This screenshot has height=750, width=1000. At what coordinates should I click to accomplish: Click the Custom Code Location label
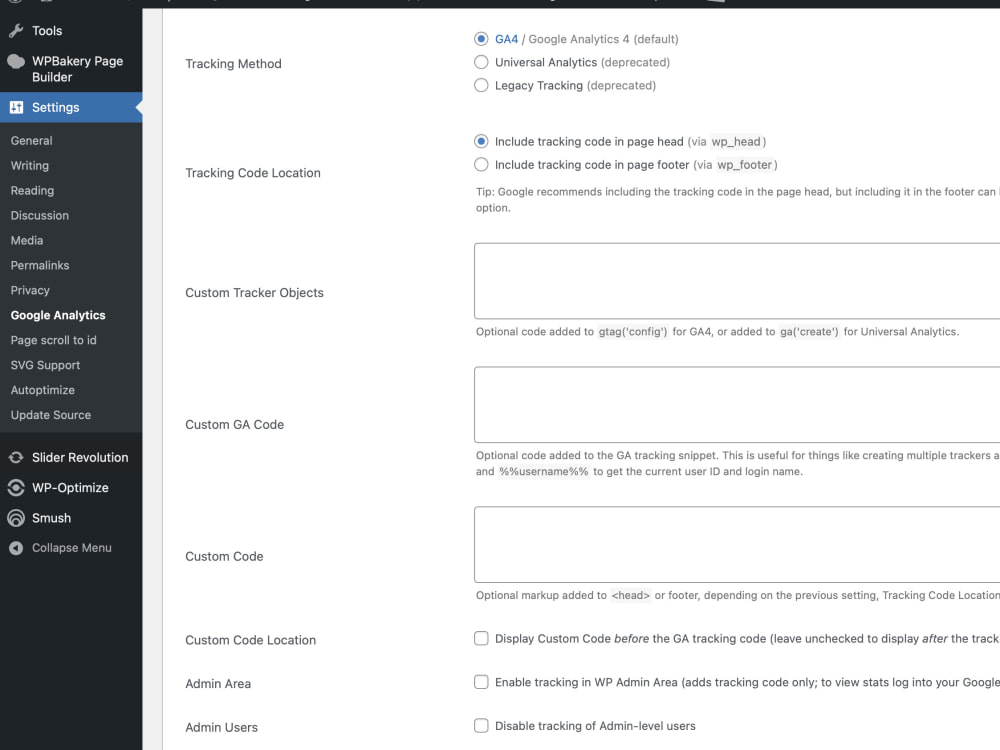click(251, 640)
